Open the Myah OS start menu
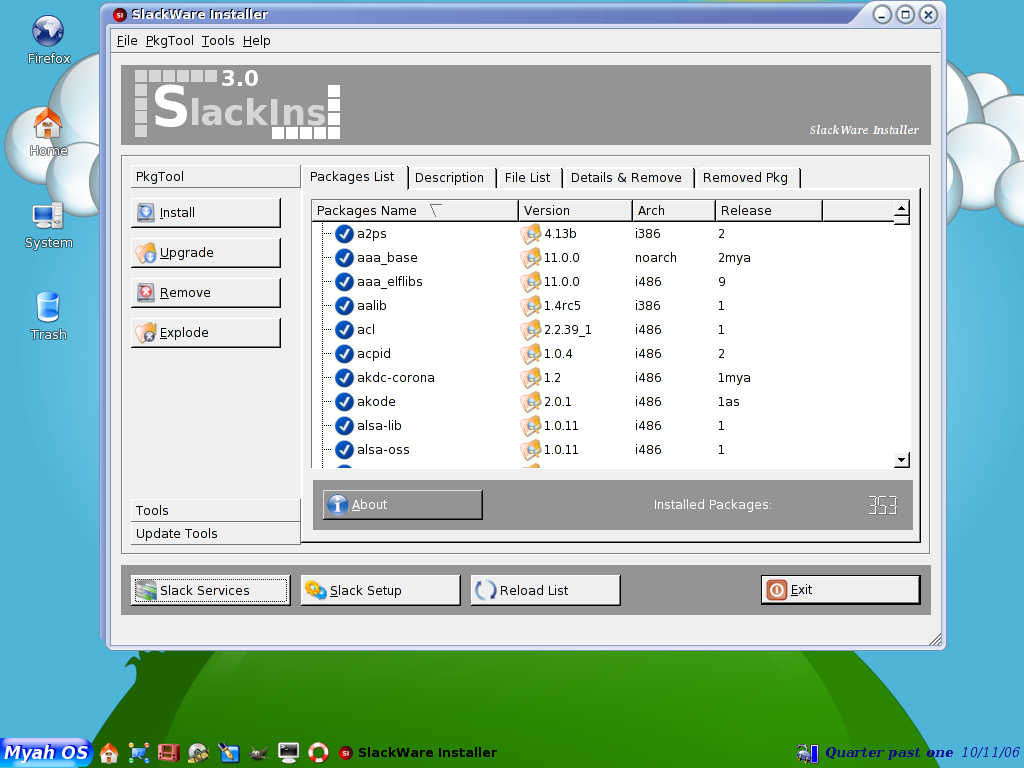Viewport: 1024px width, 768px height. coord(46,753)
